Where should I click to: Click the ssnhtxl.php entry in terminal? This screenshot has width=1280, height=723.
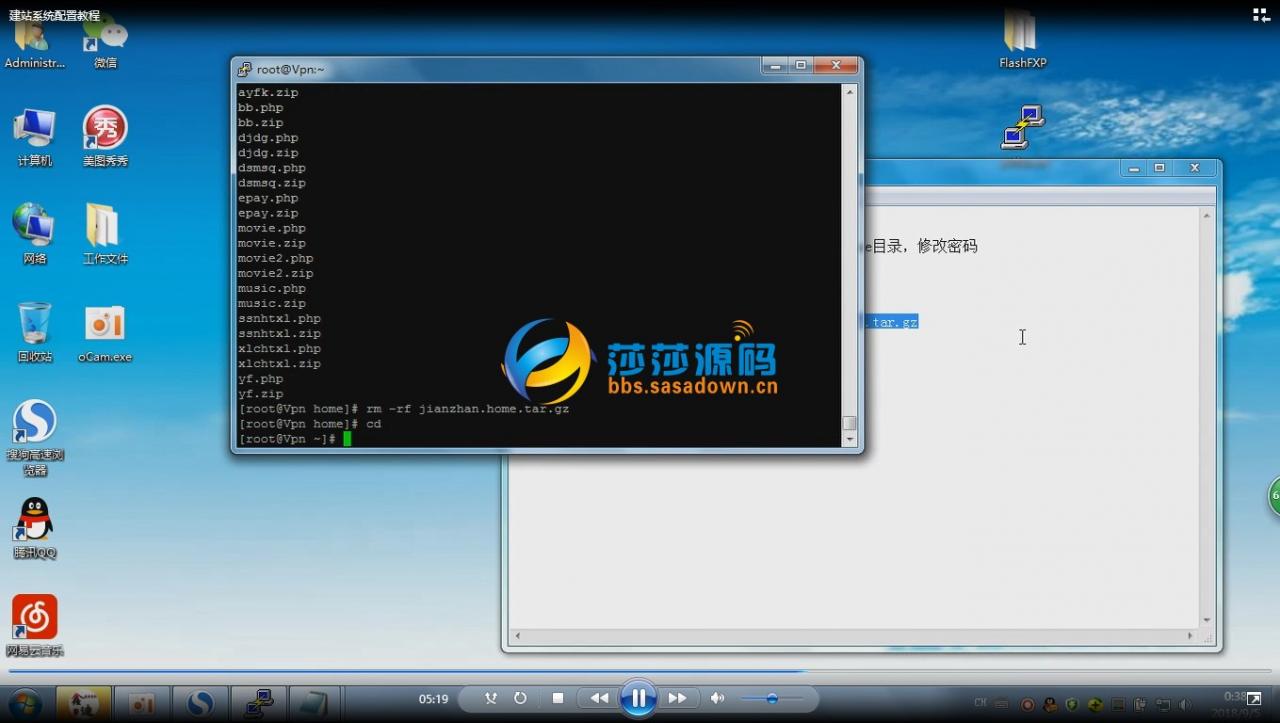coord(279,318)
